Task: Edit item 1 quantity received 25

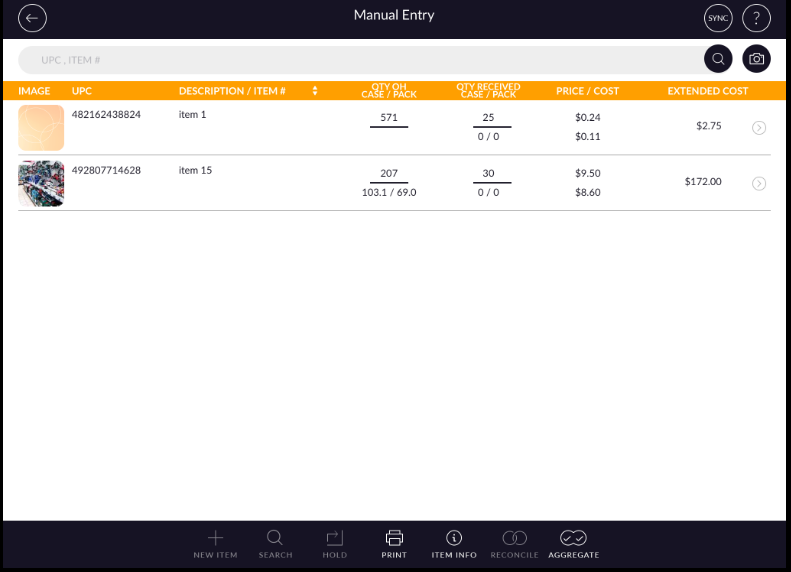Action: pyautogui.click(x=488, y=118)
